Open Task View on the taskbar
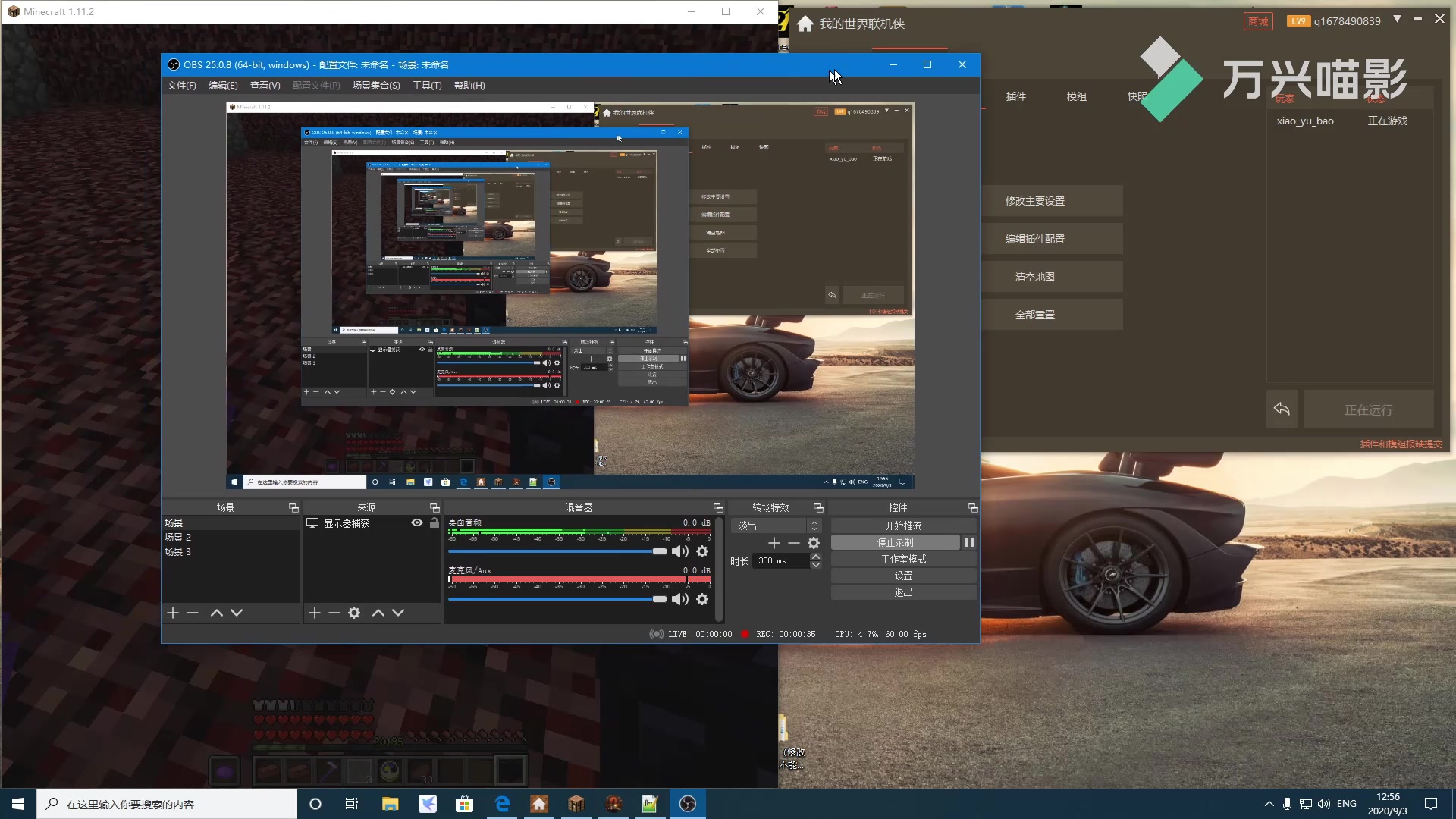Viewport: 1456px width, 819px height. (x=352, y=804)
